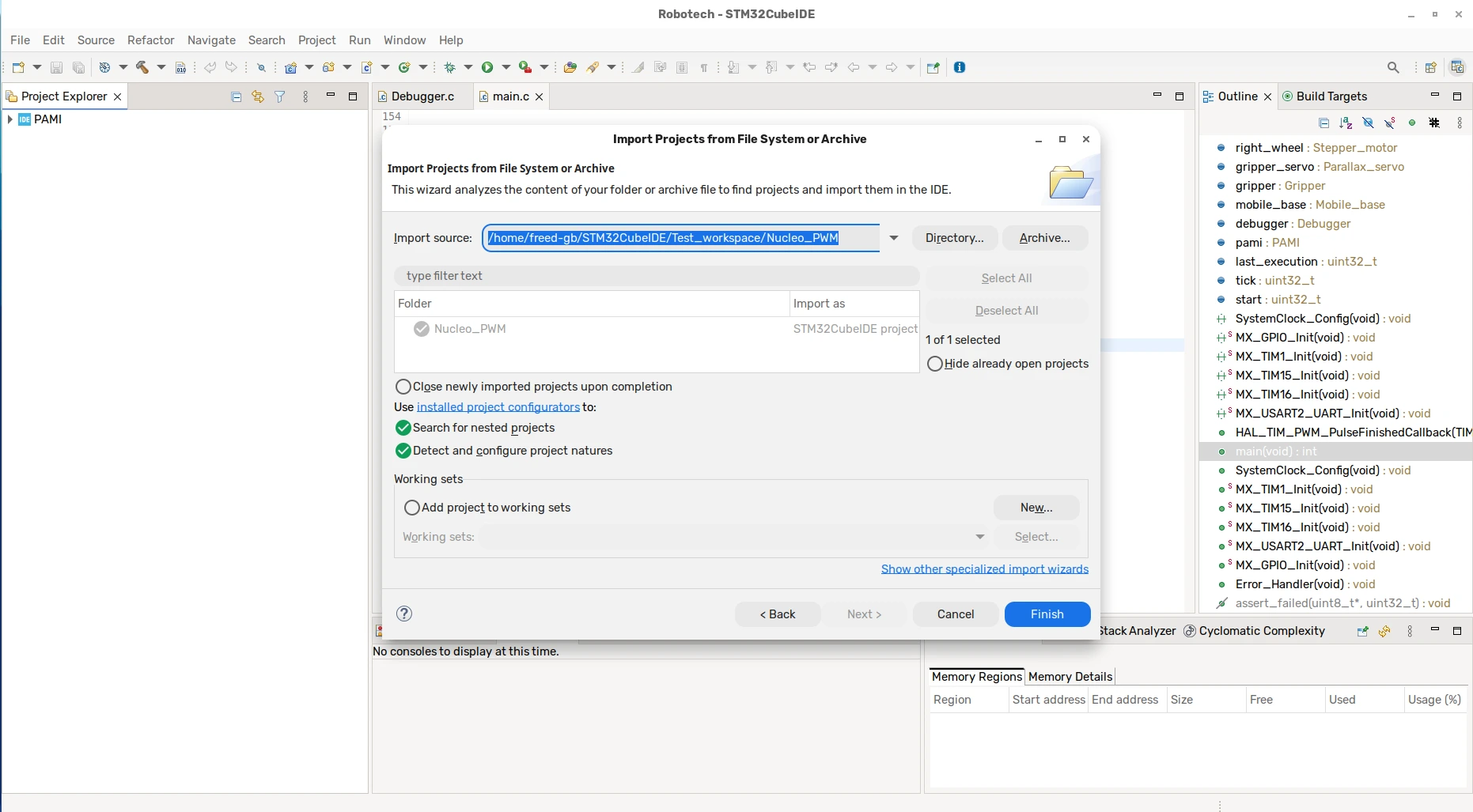Close the main.c editor tab
The height and width of the screenshot is (812, 1473).
click(539, 96)
